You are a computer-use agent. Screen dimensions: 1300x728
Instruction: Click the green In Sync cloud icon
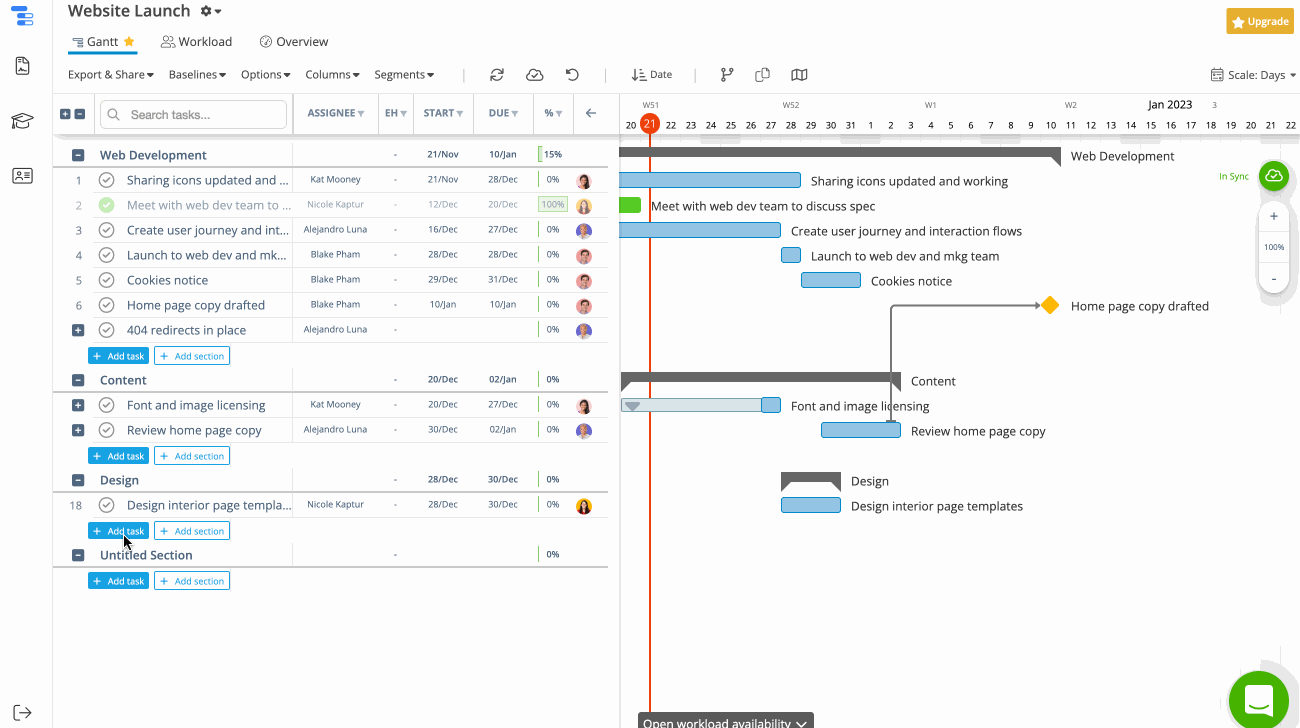[1273, 176]
